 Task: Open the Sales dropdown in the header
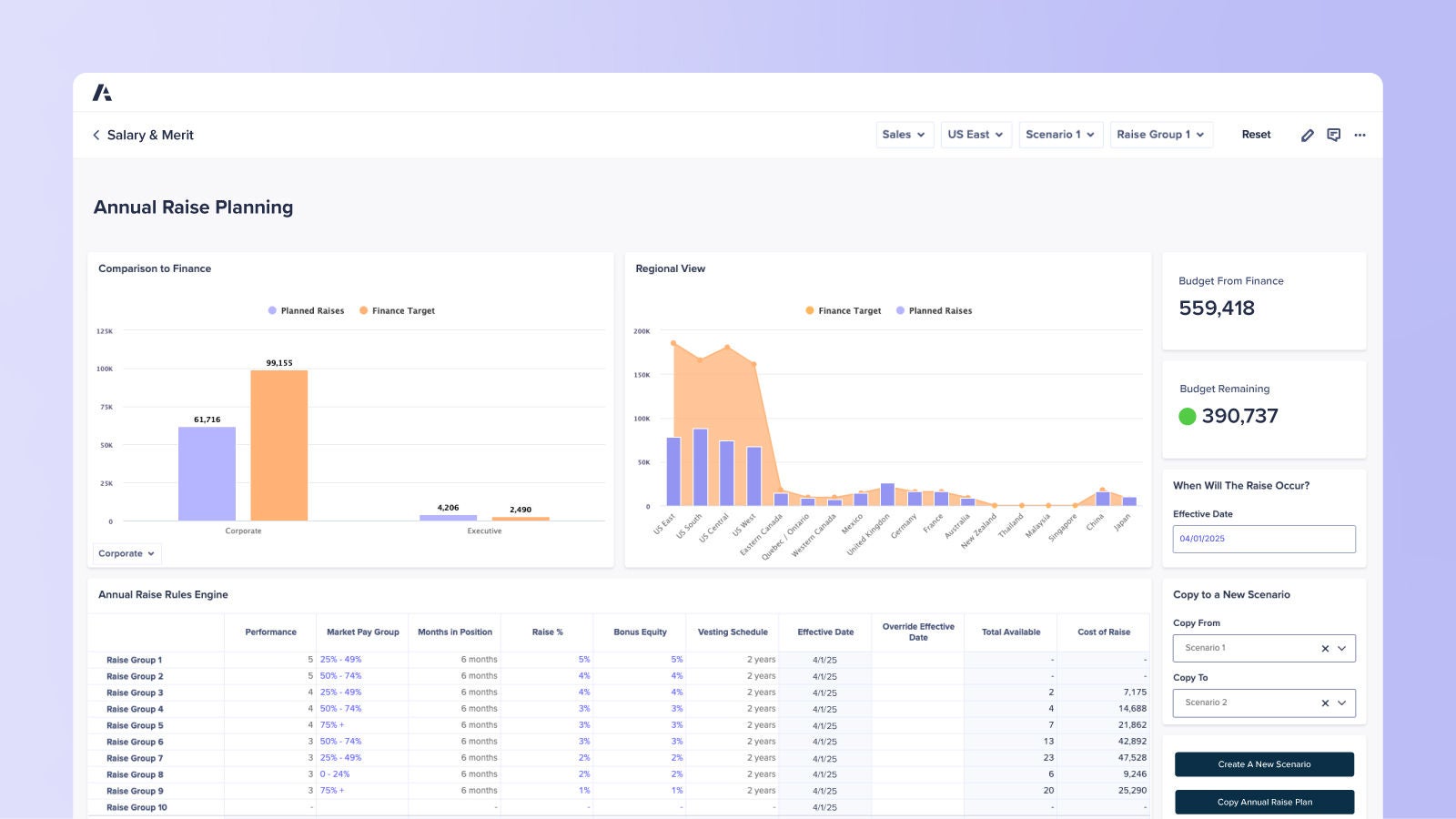[904, 134]
